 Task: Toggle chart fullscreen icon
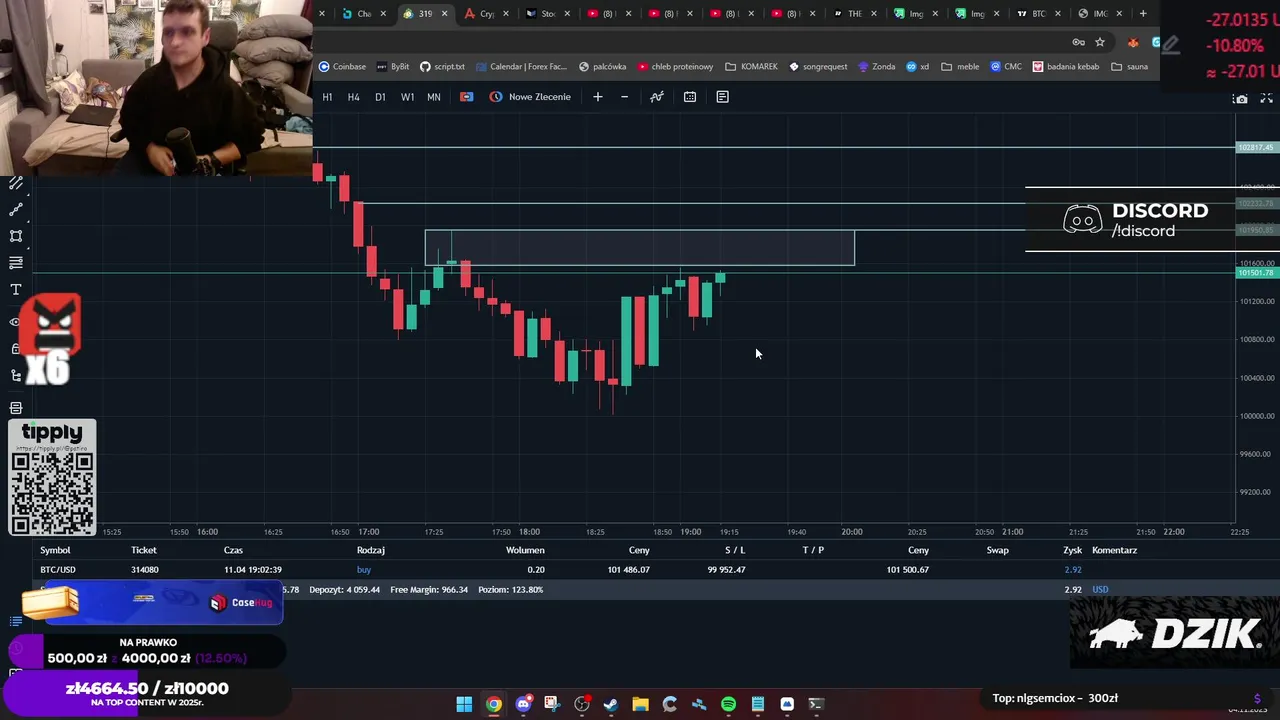coord(1266,99)
